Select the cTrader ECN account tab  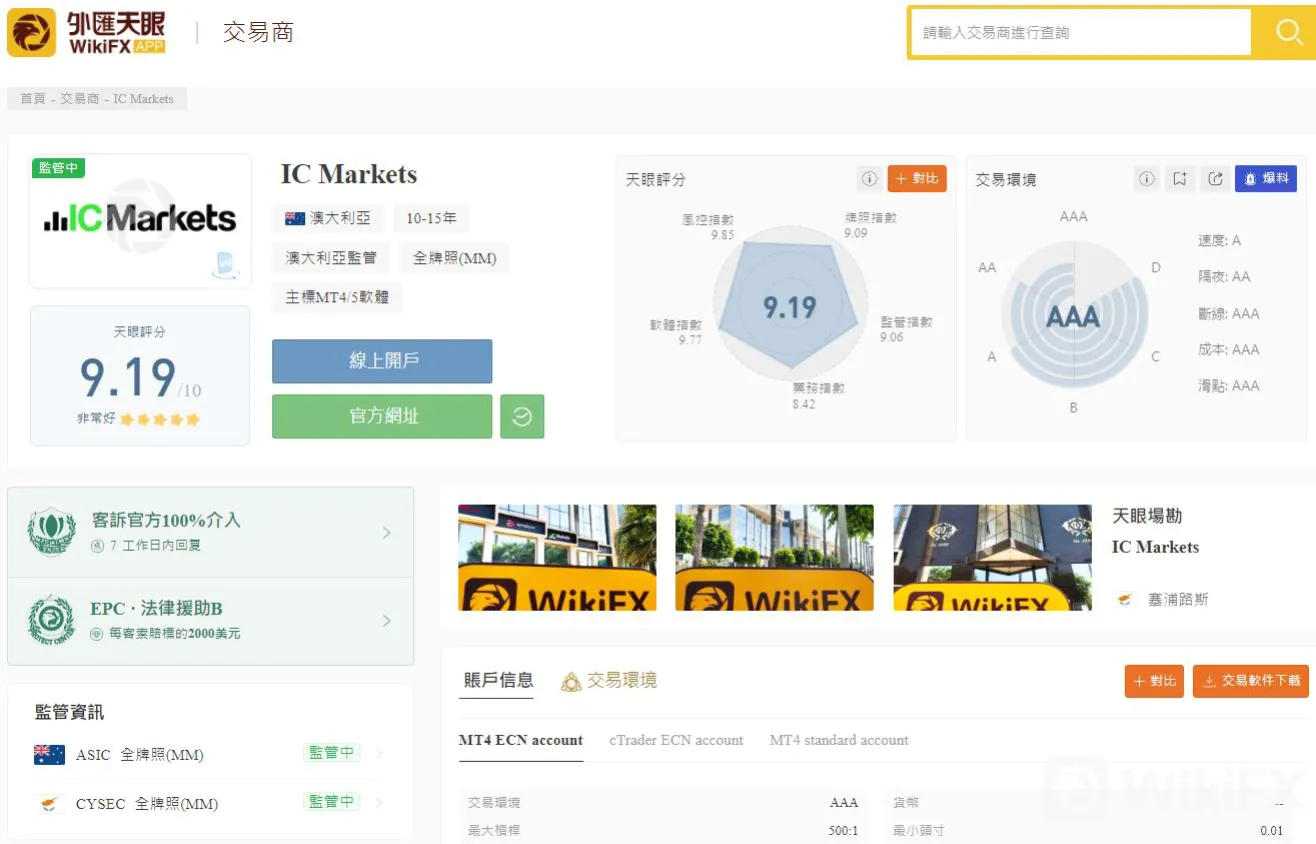677,741
